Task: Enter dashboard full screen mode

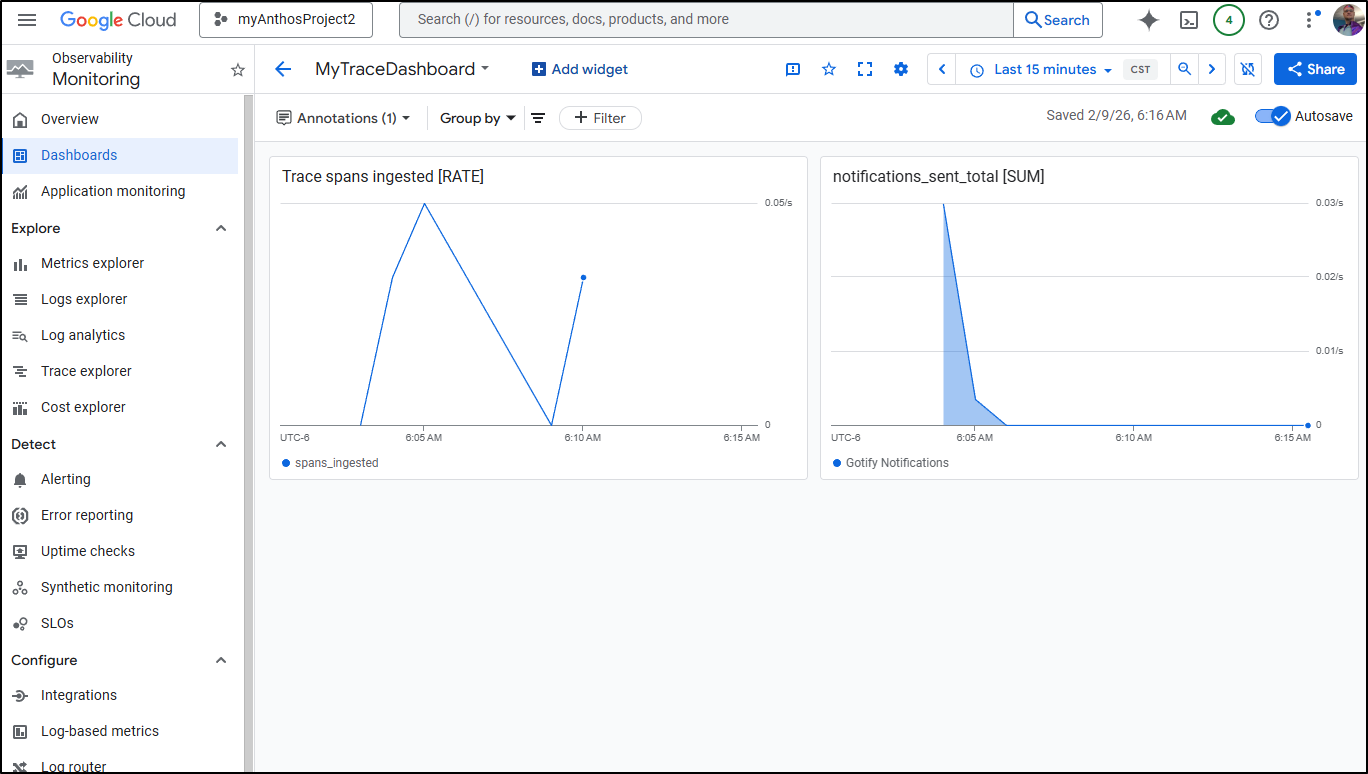Action: 865,69
